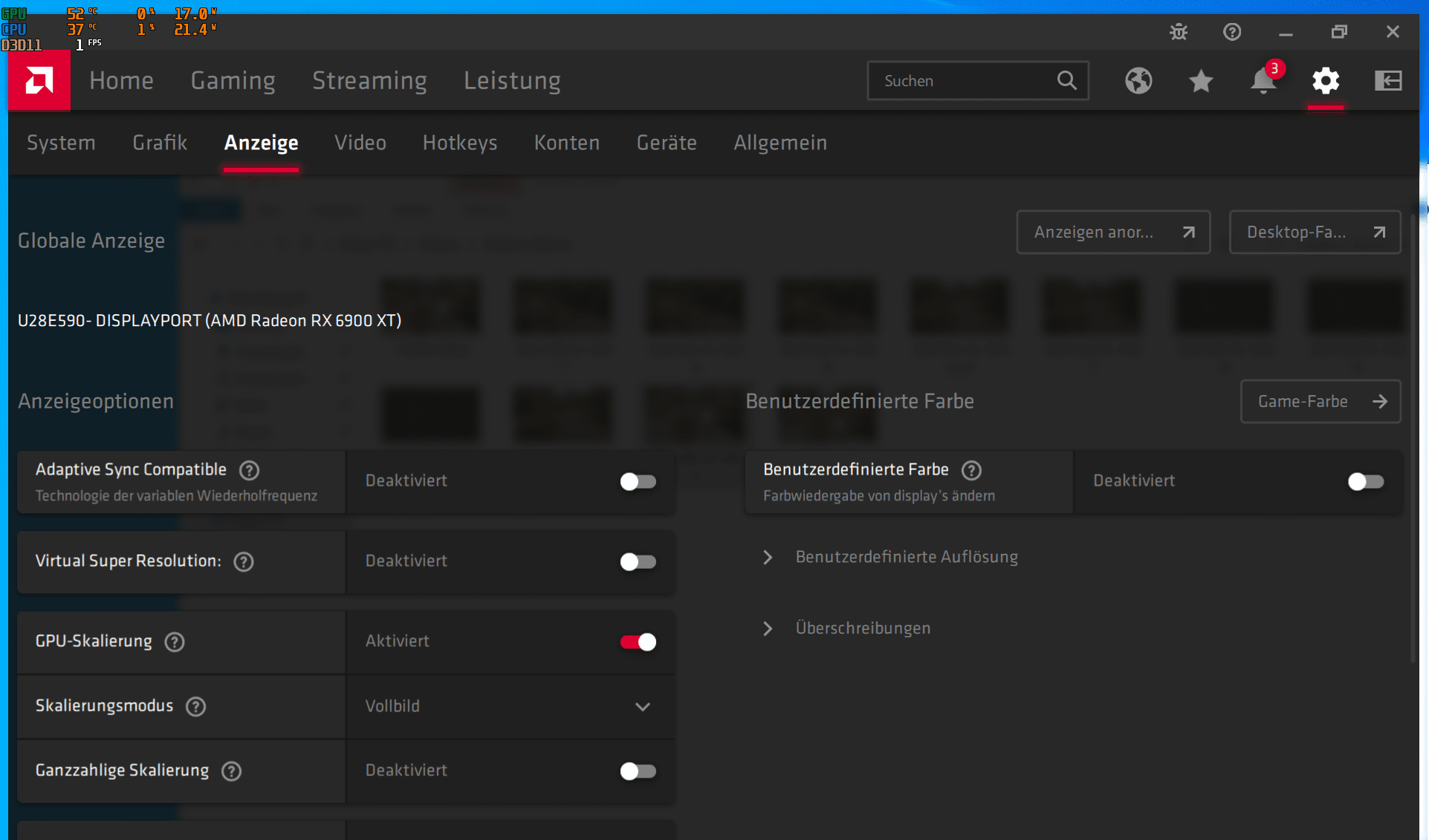
Task: Show help for Adaptive Sync Compatible
Action: [249, 470]
